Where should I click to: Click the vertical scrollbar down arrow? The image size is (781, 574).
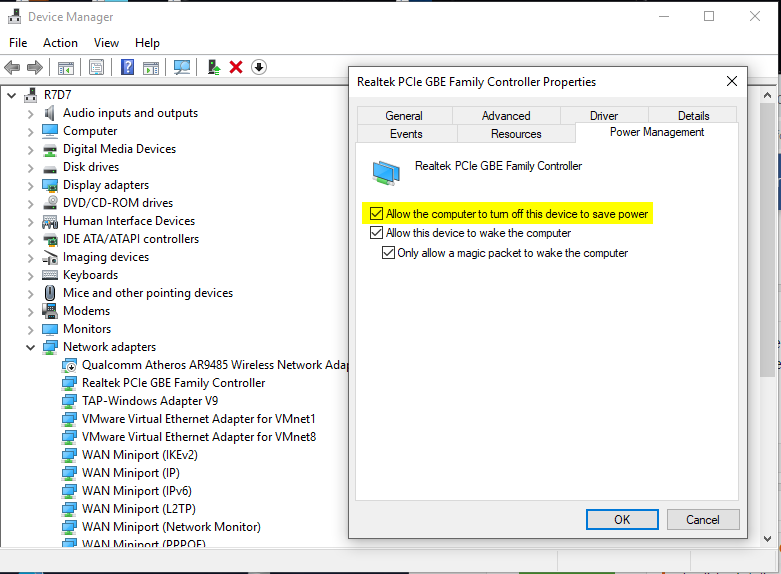(x=768, y=538)
